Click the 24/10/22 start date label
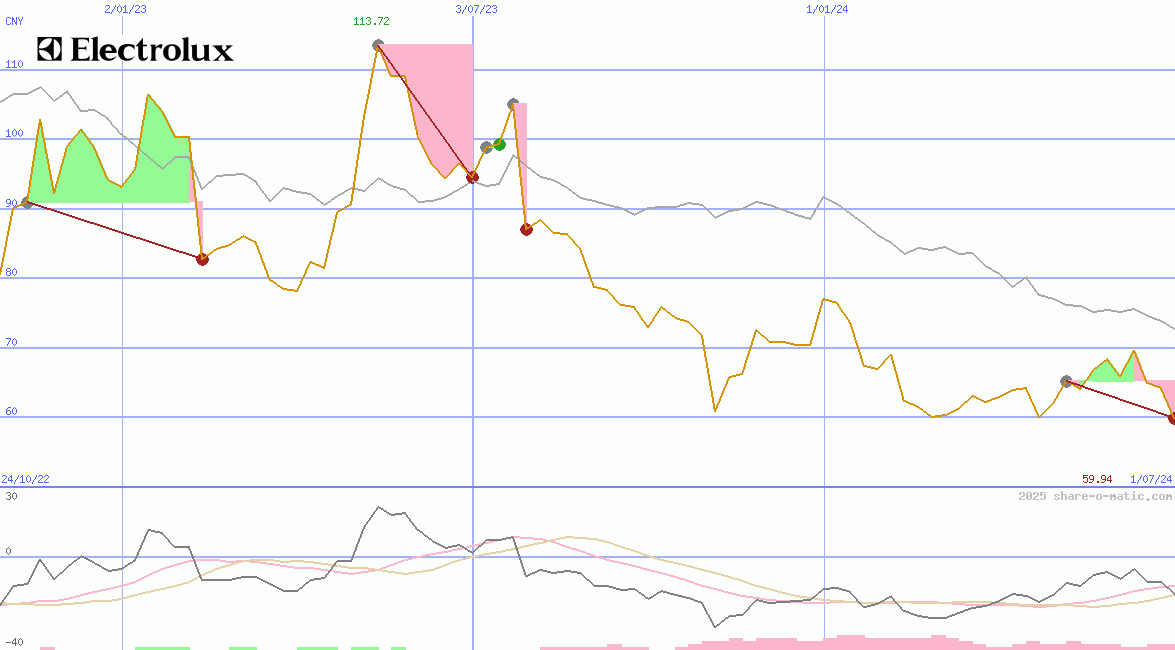 [x=25, y=479]
